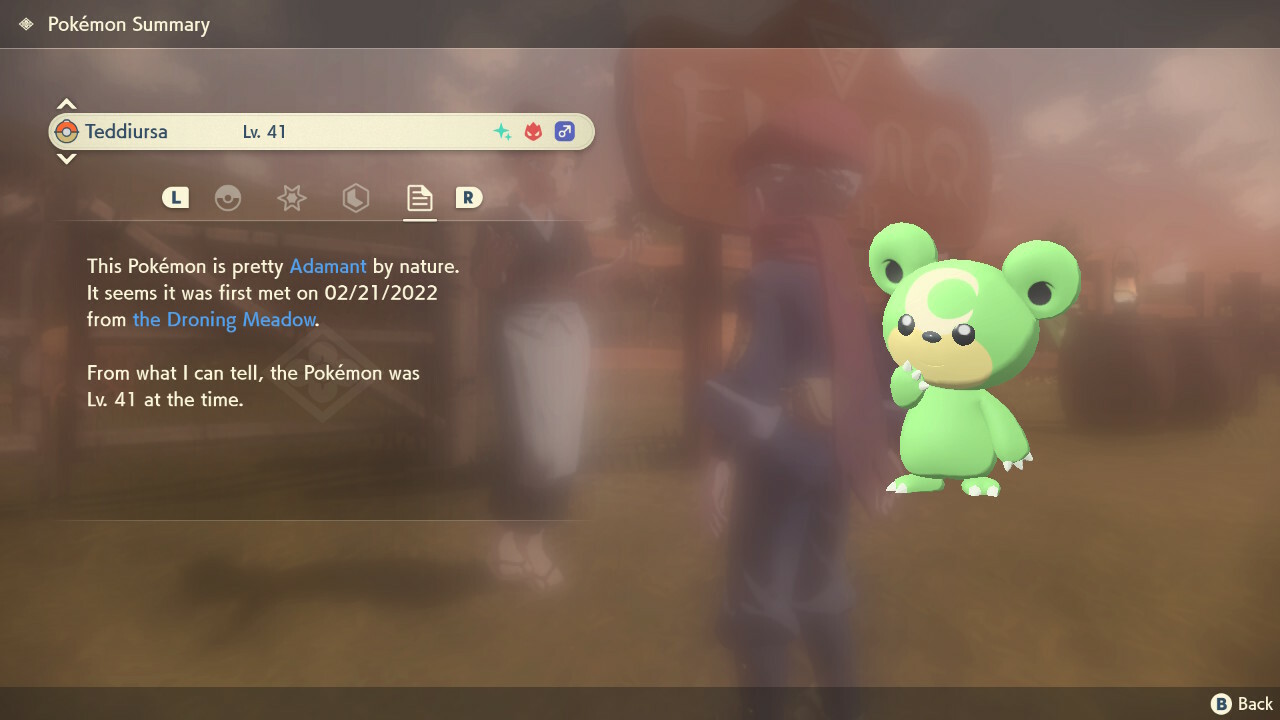This screenshot has width=1280, height=720.
Task: Click the Adamant nature text
Action: point(328,267)
